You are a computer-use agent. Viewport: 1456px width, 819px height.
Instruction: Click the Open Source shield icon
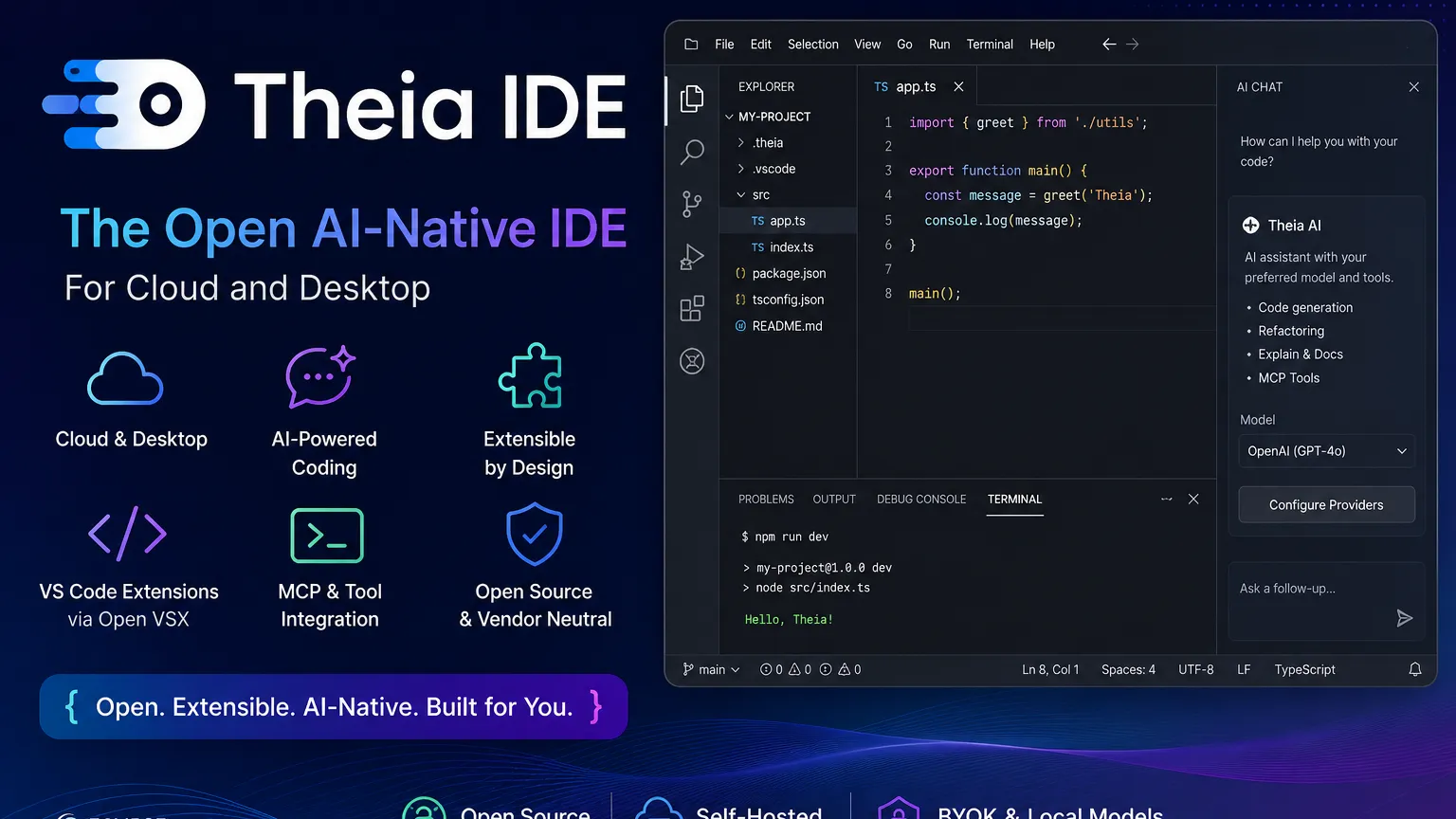point(535,534)
